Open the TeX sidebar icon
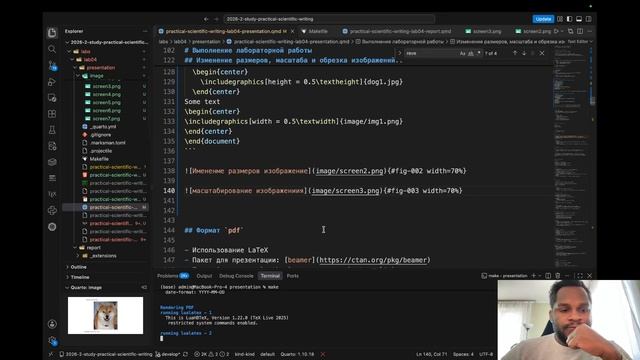 [52, 194]
